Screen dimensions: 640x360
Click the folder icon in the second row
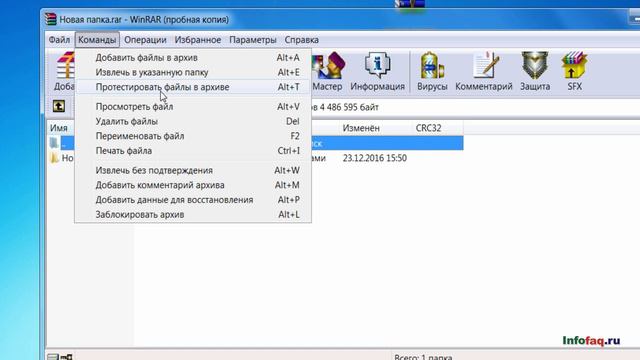click(54, 158)
